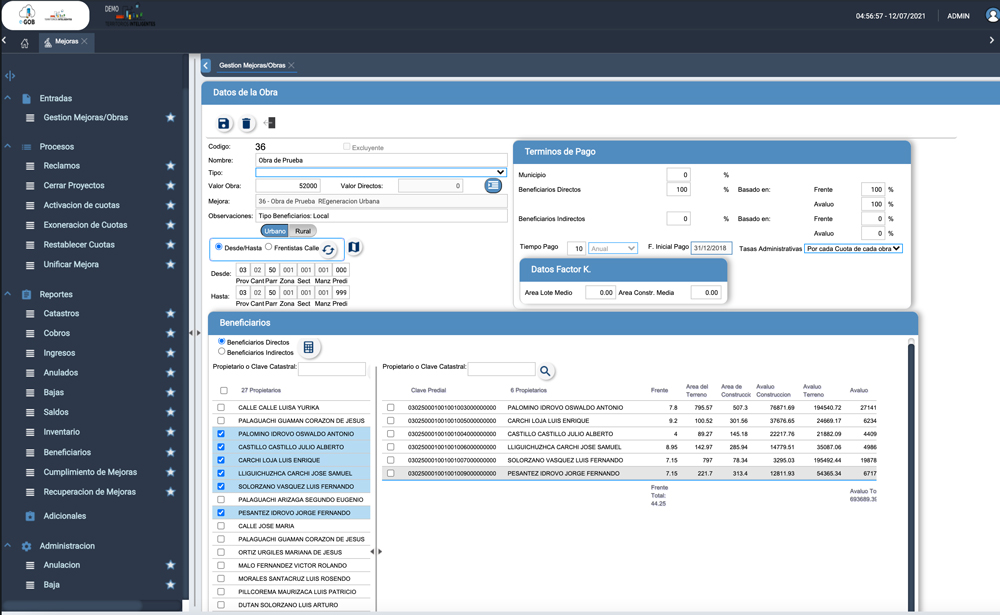
Task: Click the magnifier search icon in Beneficiarios
Action: click(545, 371)
